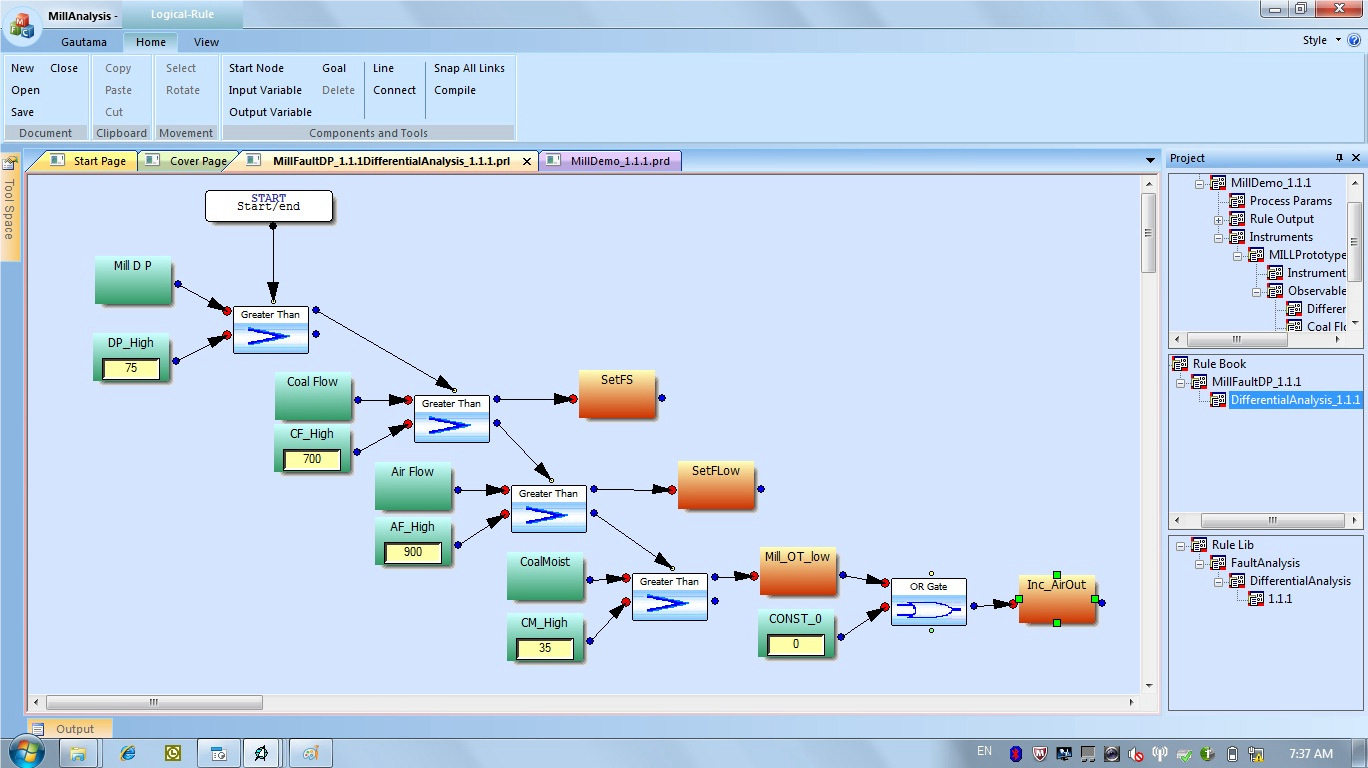This screenshot has width=1368, height=768.
Task: Click the canvas vertical scrollbar thumb
Action: tap(1149, 232)
